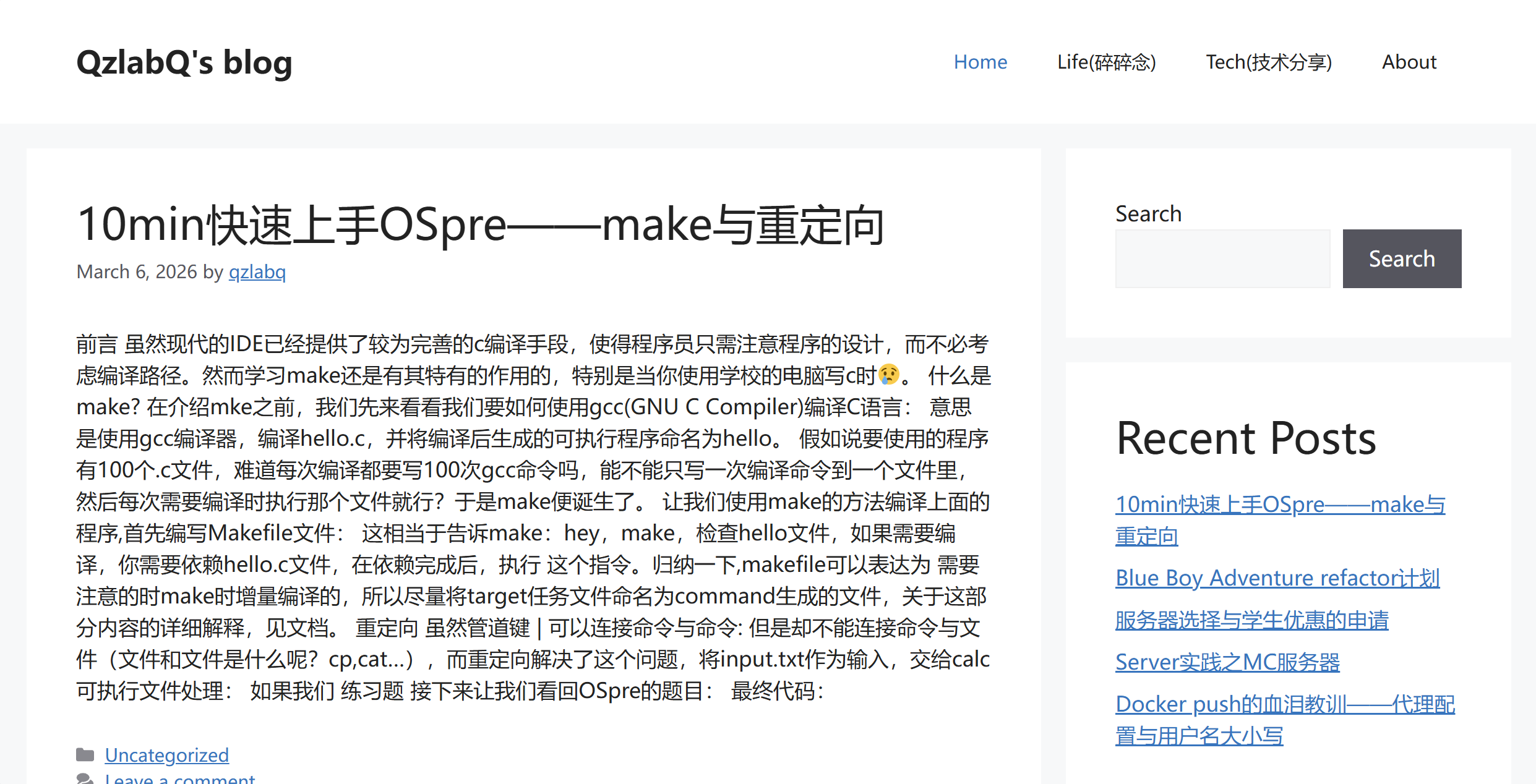
Task: Click the crying emoji in the excerpt
Action: pyautogui.click(x=888, y=375)
